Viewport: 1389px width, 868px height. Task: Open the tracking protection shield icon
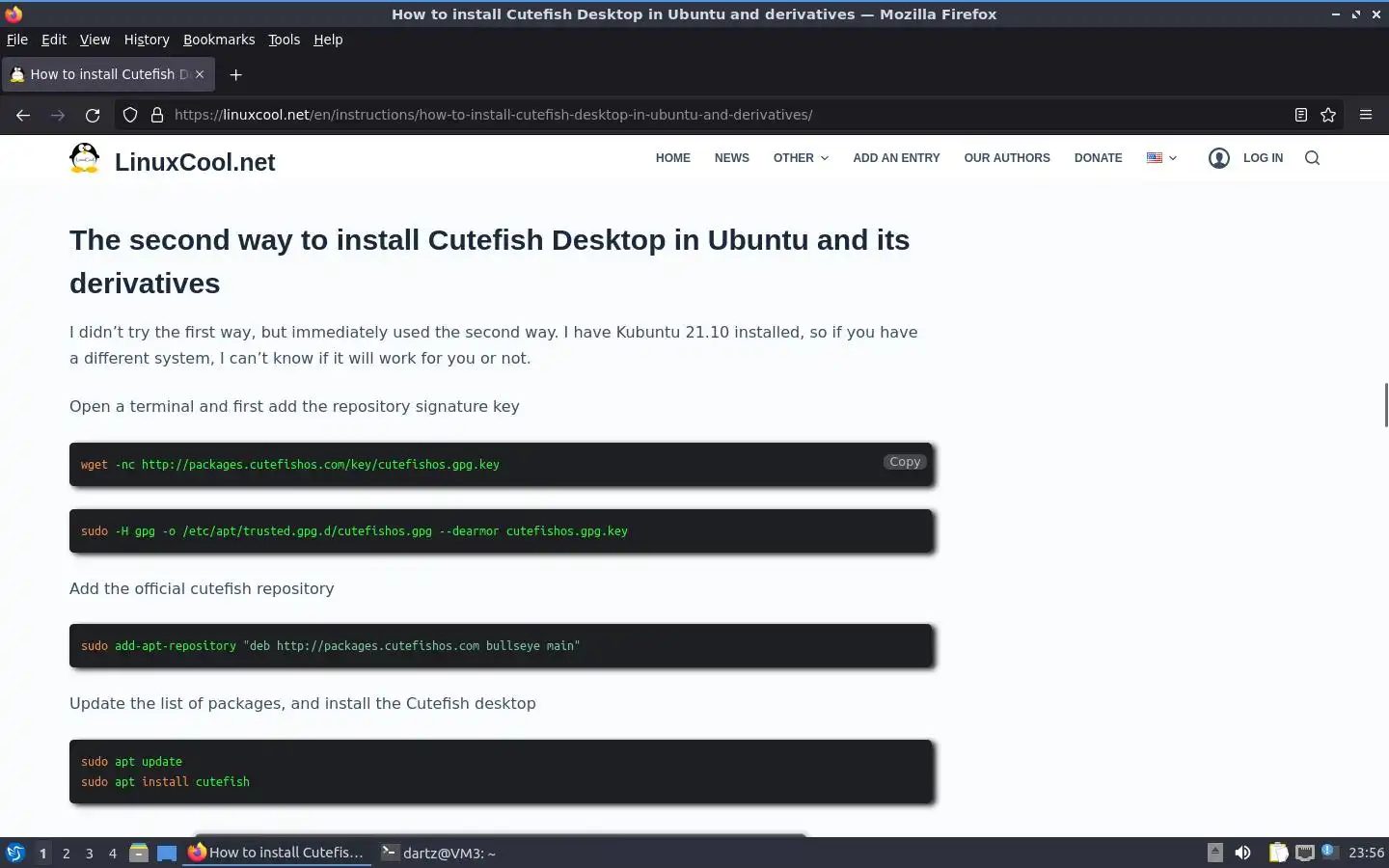click(x=130, y=115)
